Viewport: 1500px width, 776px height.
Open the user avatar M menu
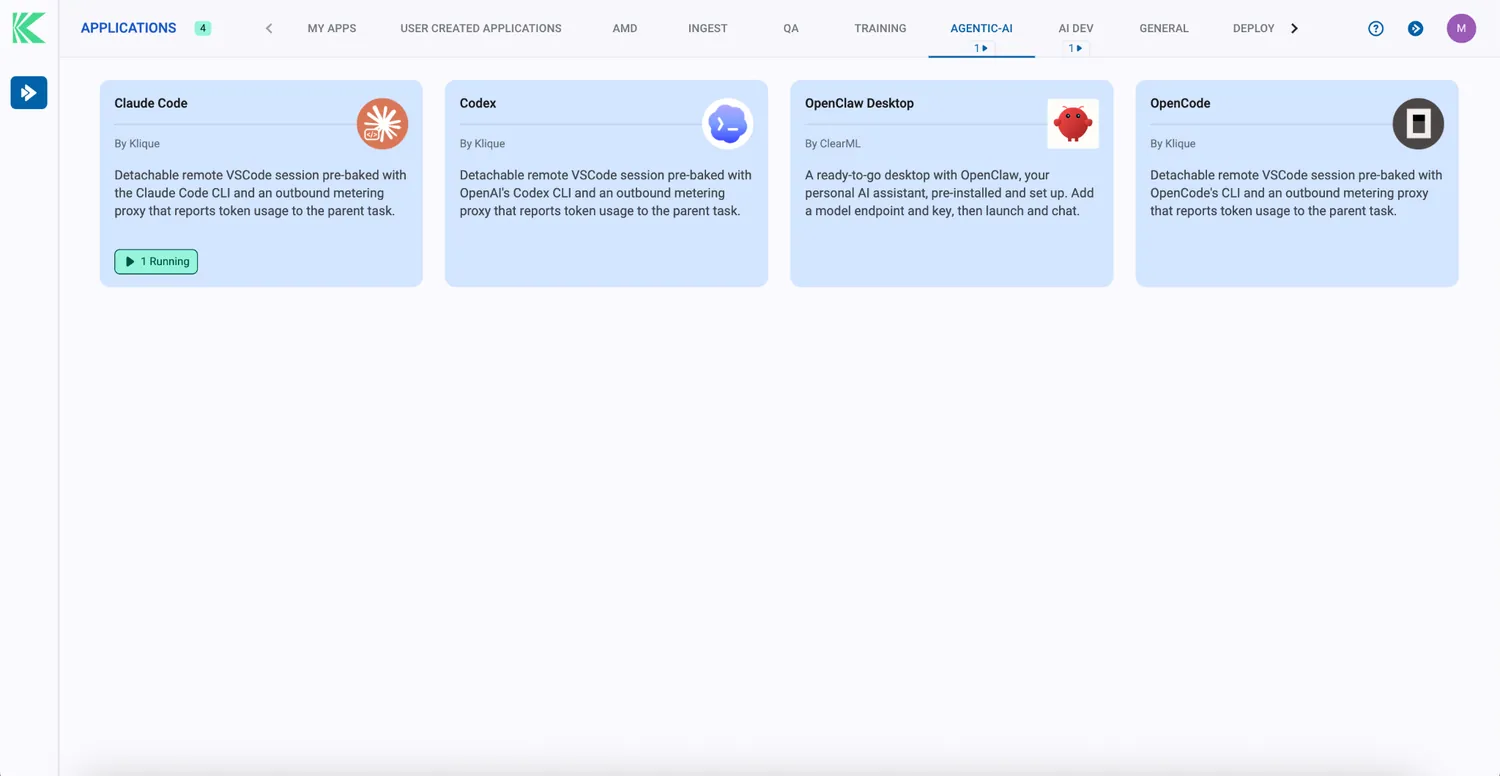point(1461,28)
